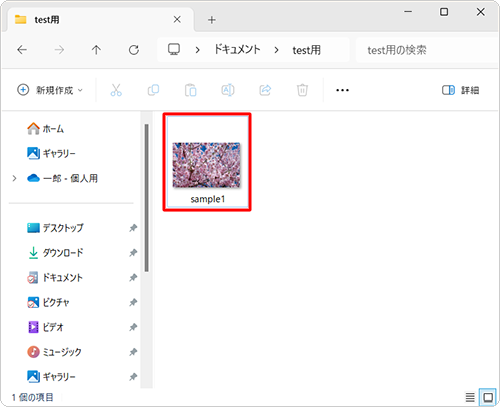
Task: Open the top ギャラリー item under ホーム
Action: point(51,153)
